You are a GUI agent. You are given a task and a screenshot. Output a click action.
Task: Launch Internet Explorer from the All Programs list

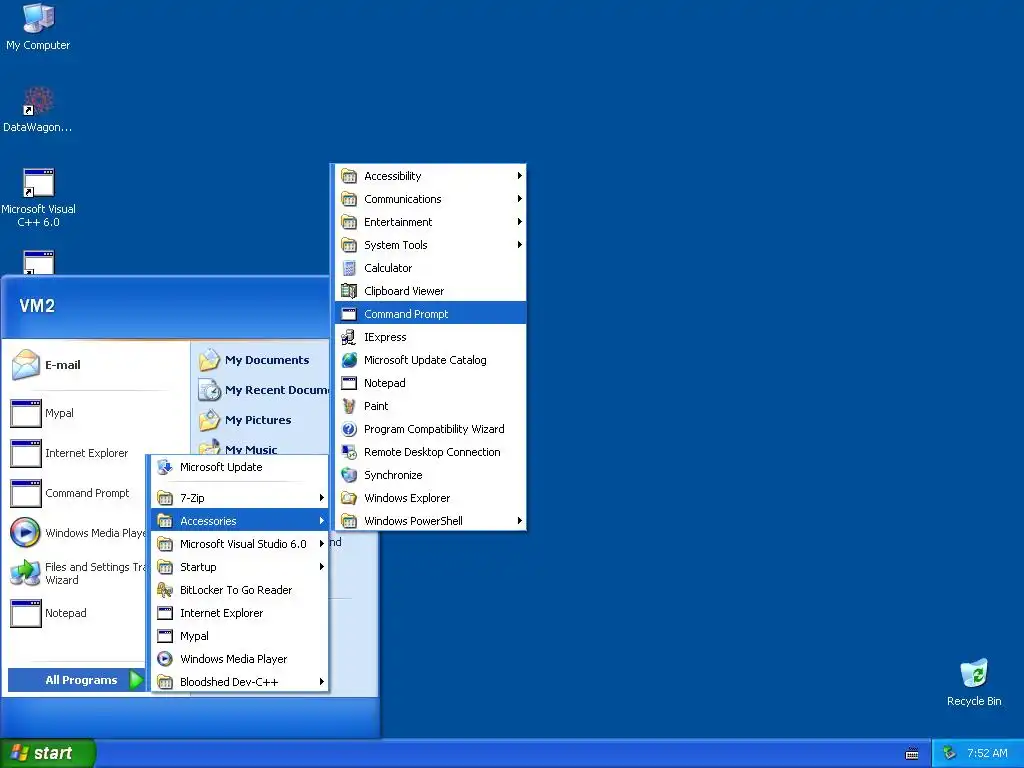240,613
